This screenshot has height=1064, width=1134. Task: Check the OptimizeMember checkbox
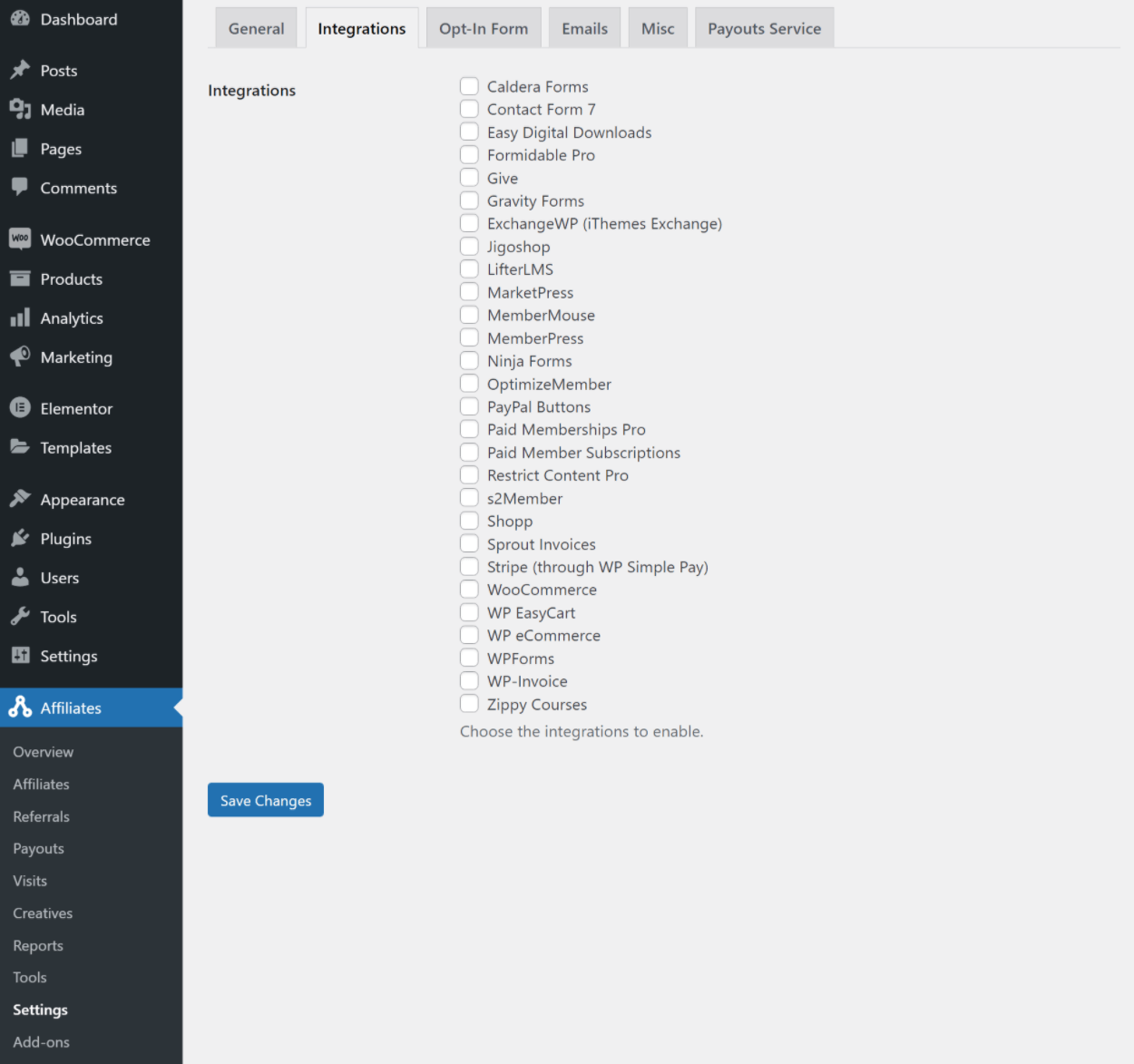click(x=469, y=384)
